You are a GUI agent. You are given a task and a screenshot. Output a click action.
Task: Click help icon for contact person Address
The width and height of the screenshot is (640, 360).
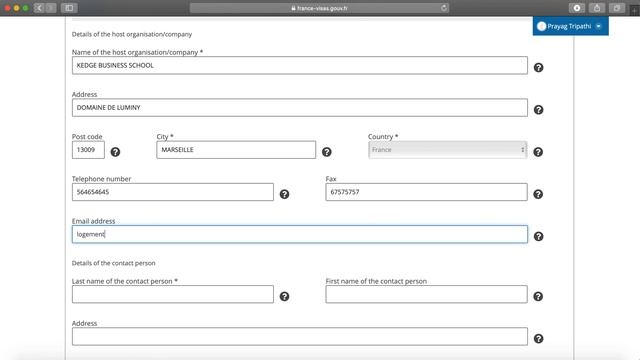[x=538, y=338]
